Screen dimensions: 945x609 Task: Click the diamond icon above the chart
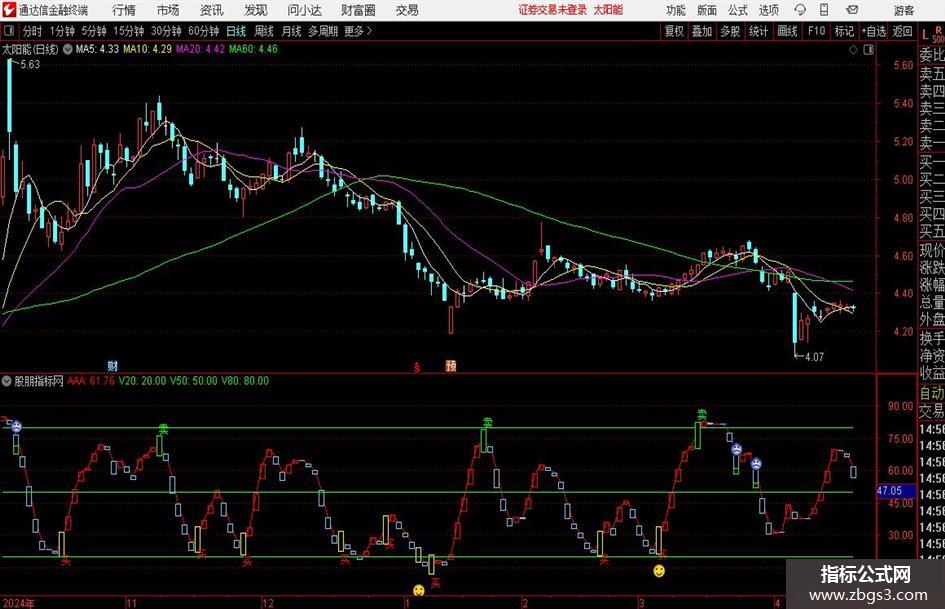(853, 49)
